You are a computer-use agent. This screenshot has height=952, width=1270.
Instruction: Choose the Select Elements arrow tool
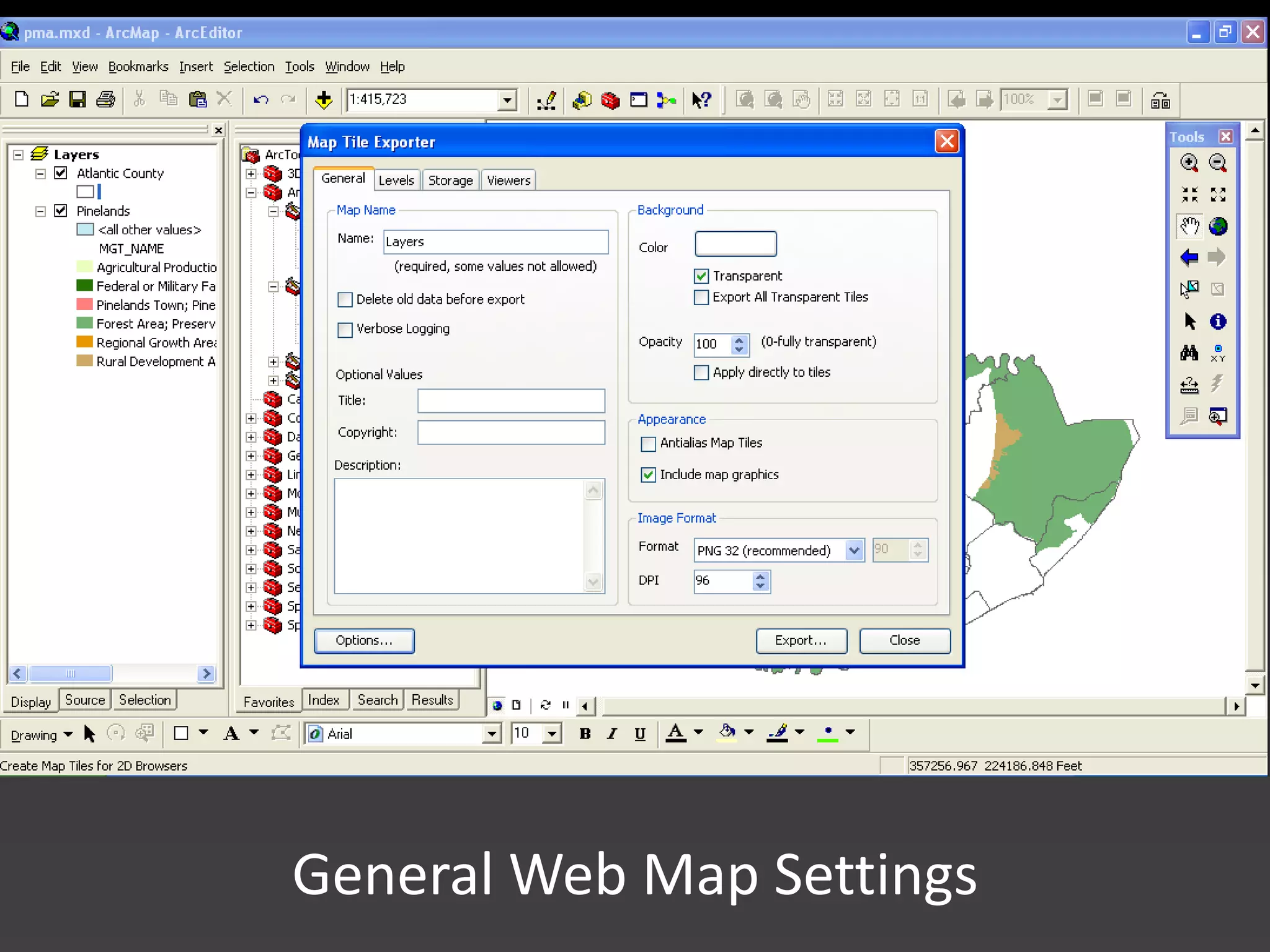tap(1189, 321)
